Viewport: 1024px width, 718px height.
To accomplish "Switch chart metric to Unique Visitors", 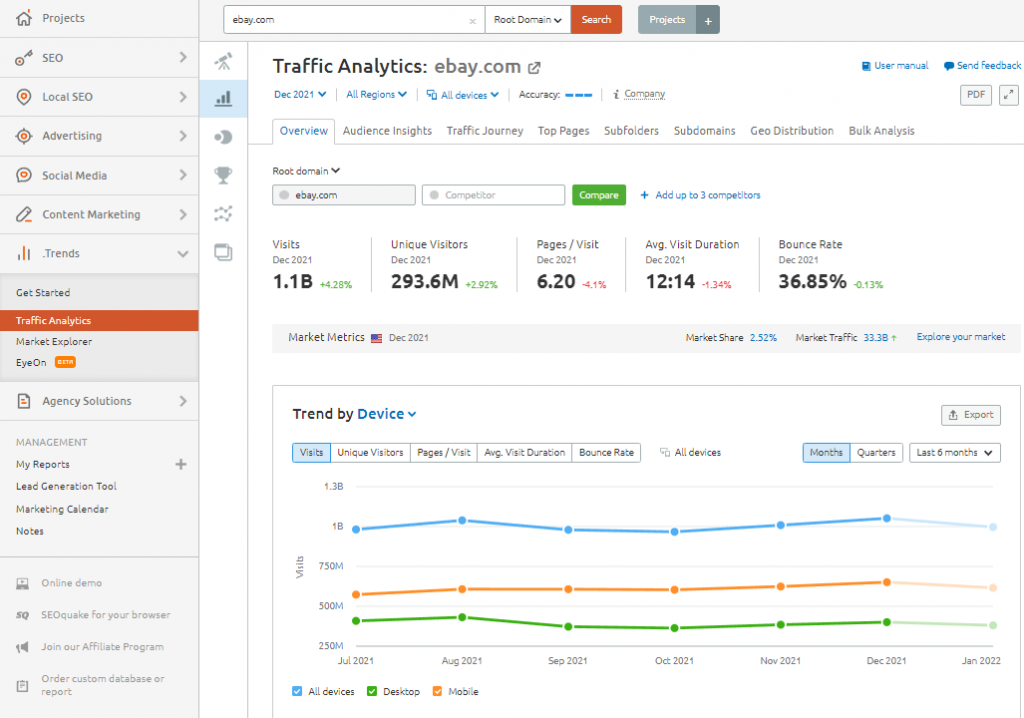I will tap(370, 453).
